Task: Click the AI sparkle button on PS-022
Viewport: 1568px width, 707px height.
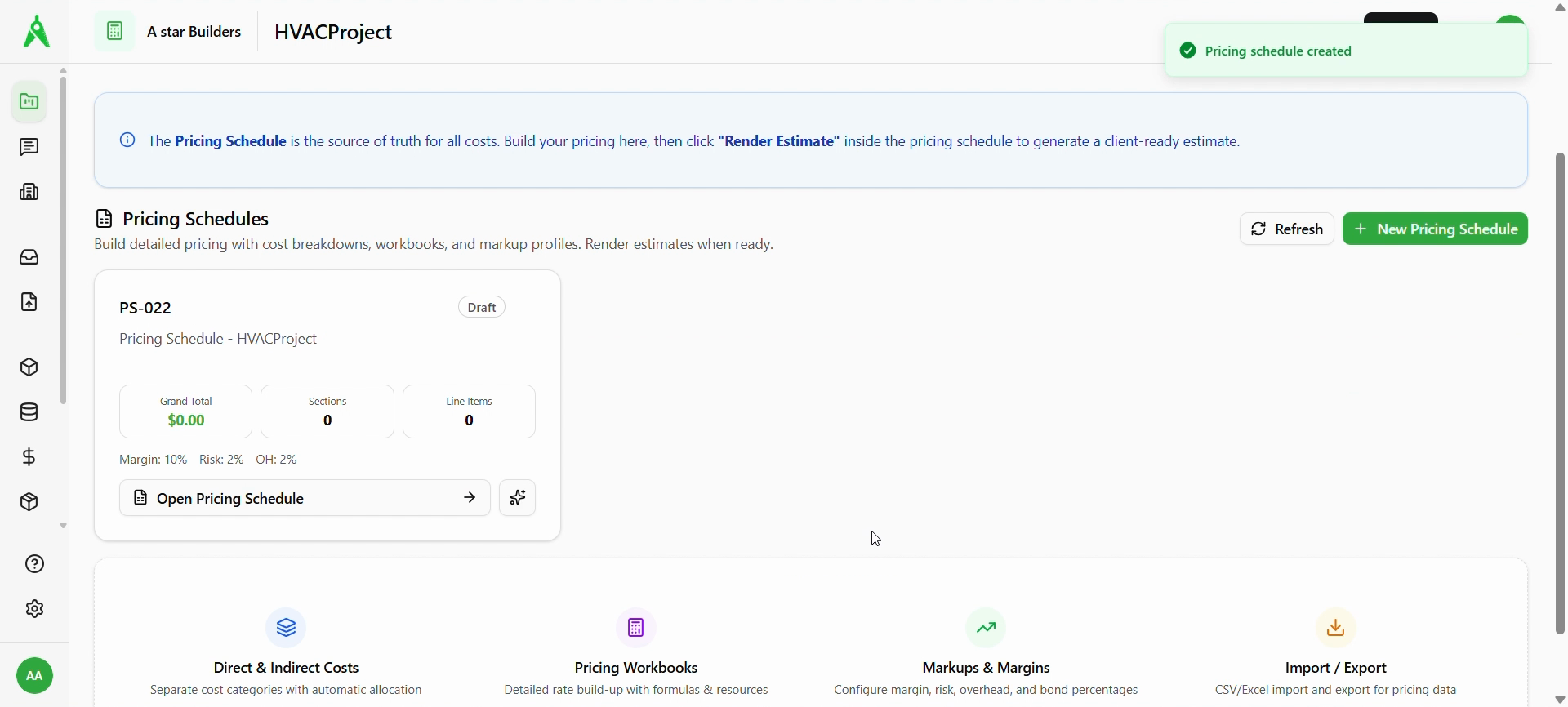Action: [518, 498]
